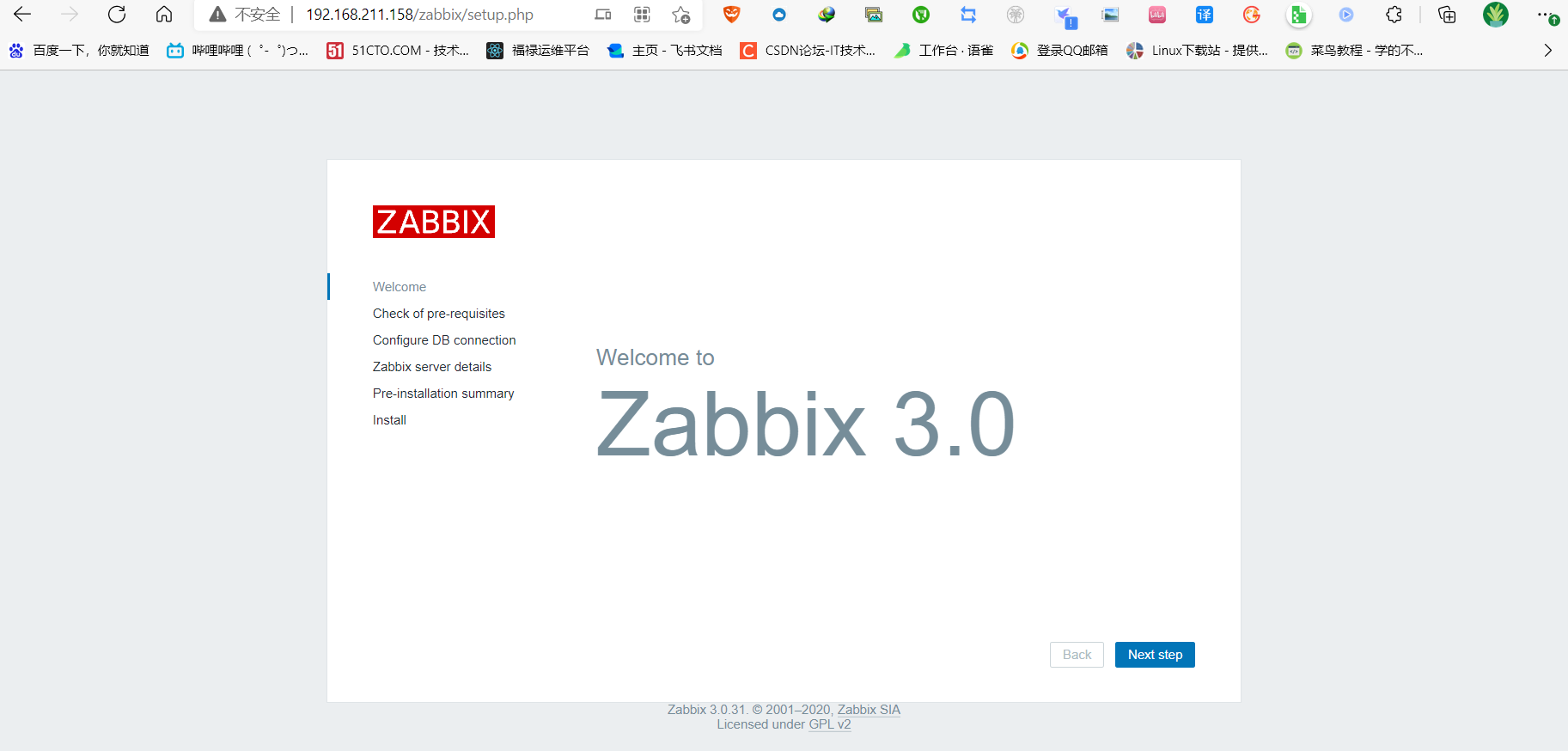
Task: Open the browser home page
Action: pos(164,15)
